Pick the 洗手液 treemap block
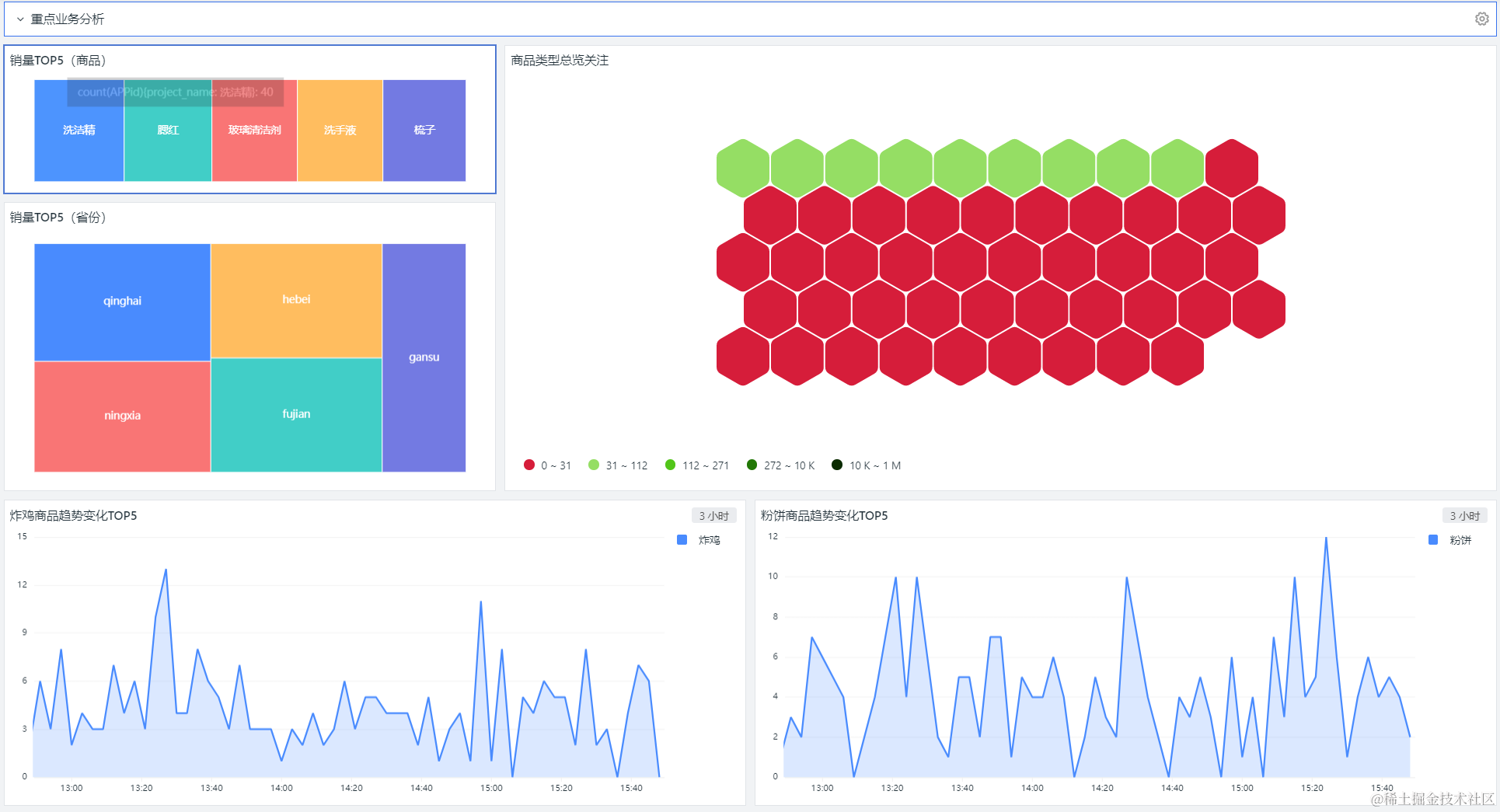The height and width of the screenshot is (812, 1500). 340,131
